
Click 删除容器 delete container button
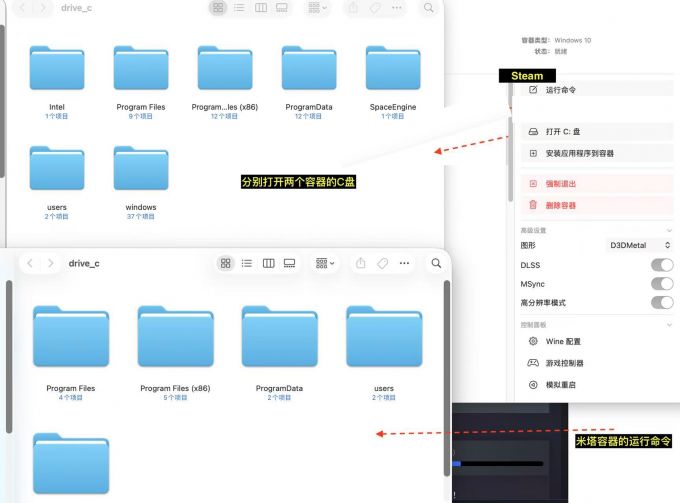pyautogui.click(x=597, y=205)
